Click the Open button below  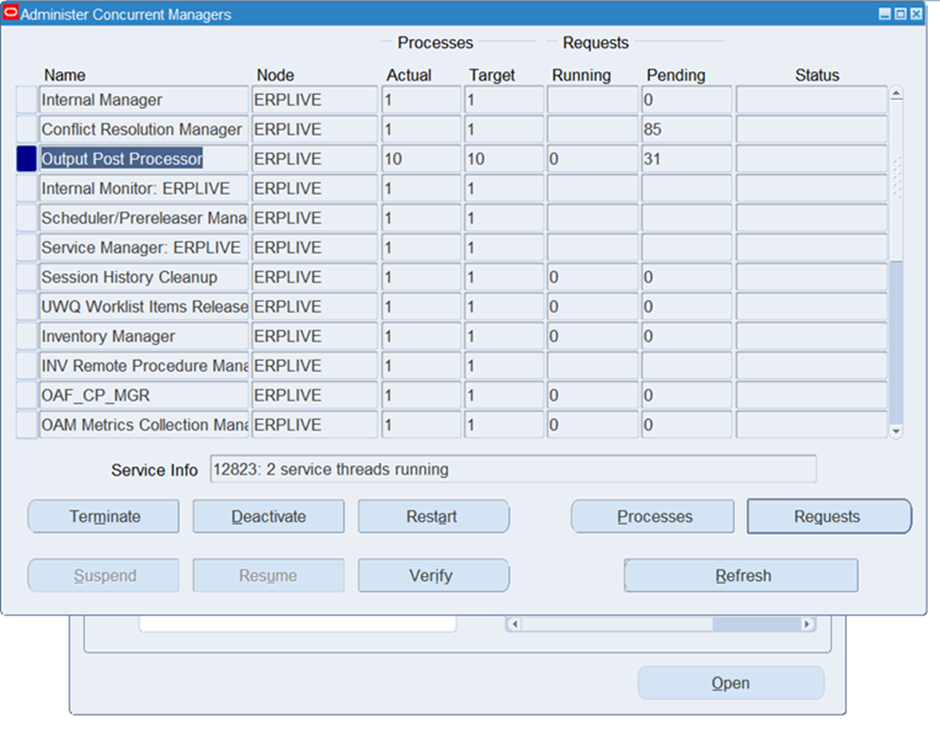coord(731,683)
